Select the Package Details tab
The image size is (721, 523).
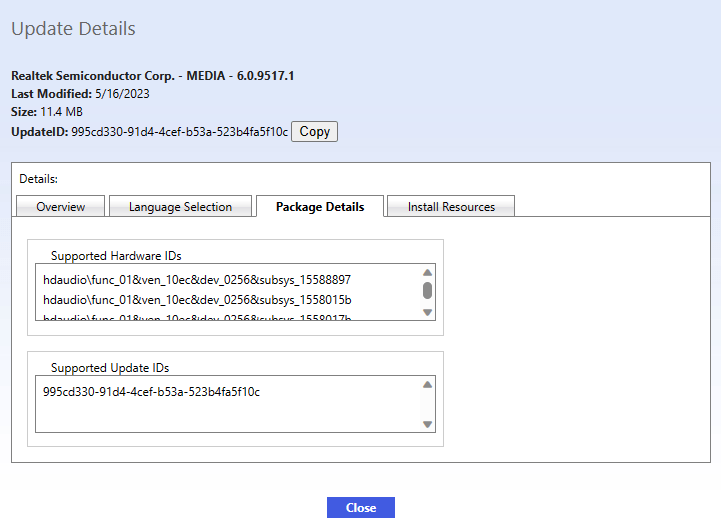pos(320,207)
